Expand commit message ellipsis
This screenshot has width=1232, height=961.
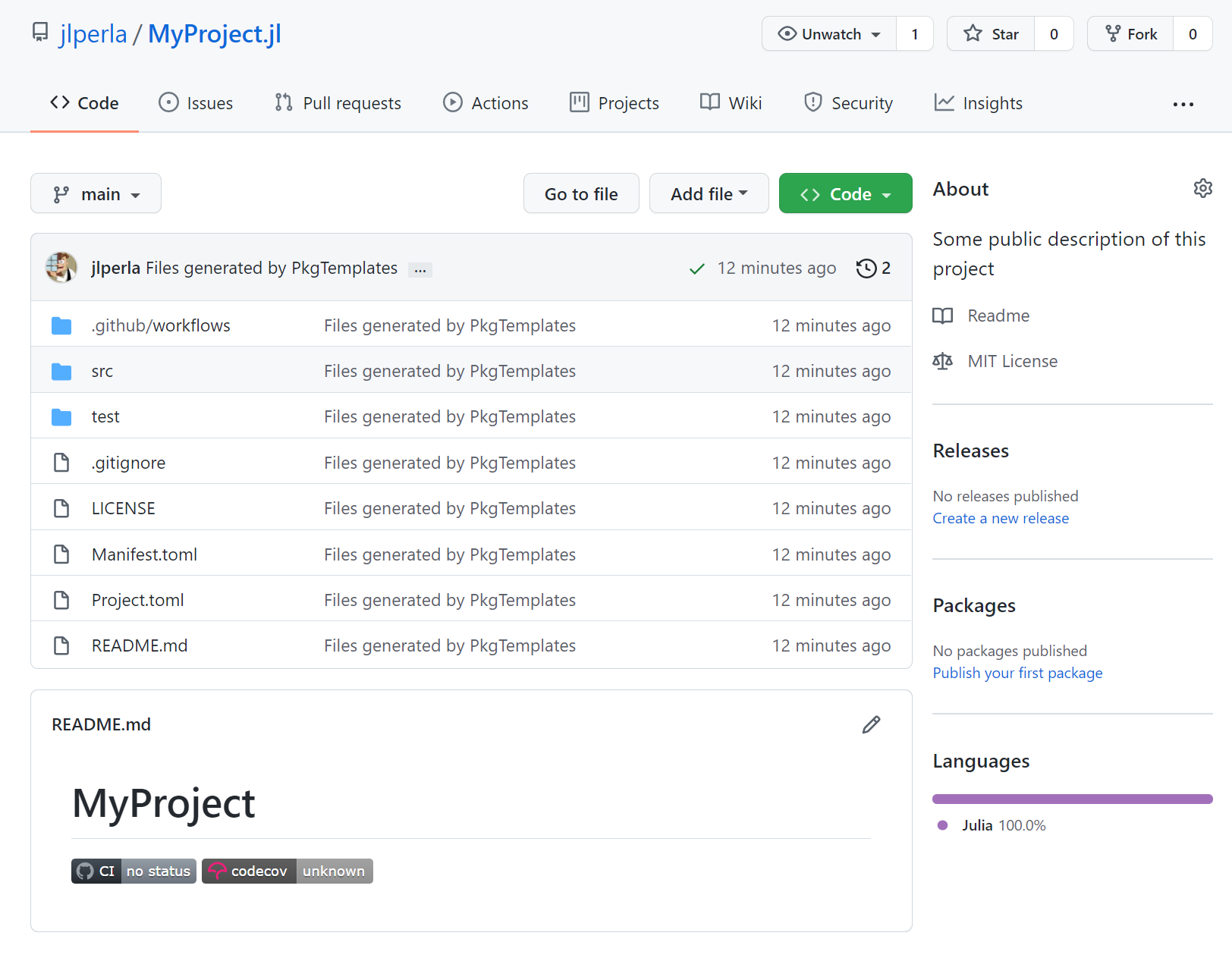420,270
